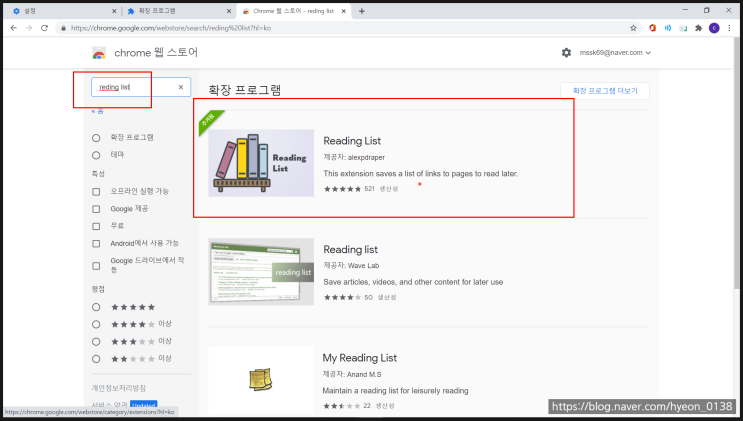The image size is (743, 421).
Task: Click the 50 rating count for Wave Lab
Action: [368, 297]
